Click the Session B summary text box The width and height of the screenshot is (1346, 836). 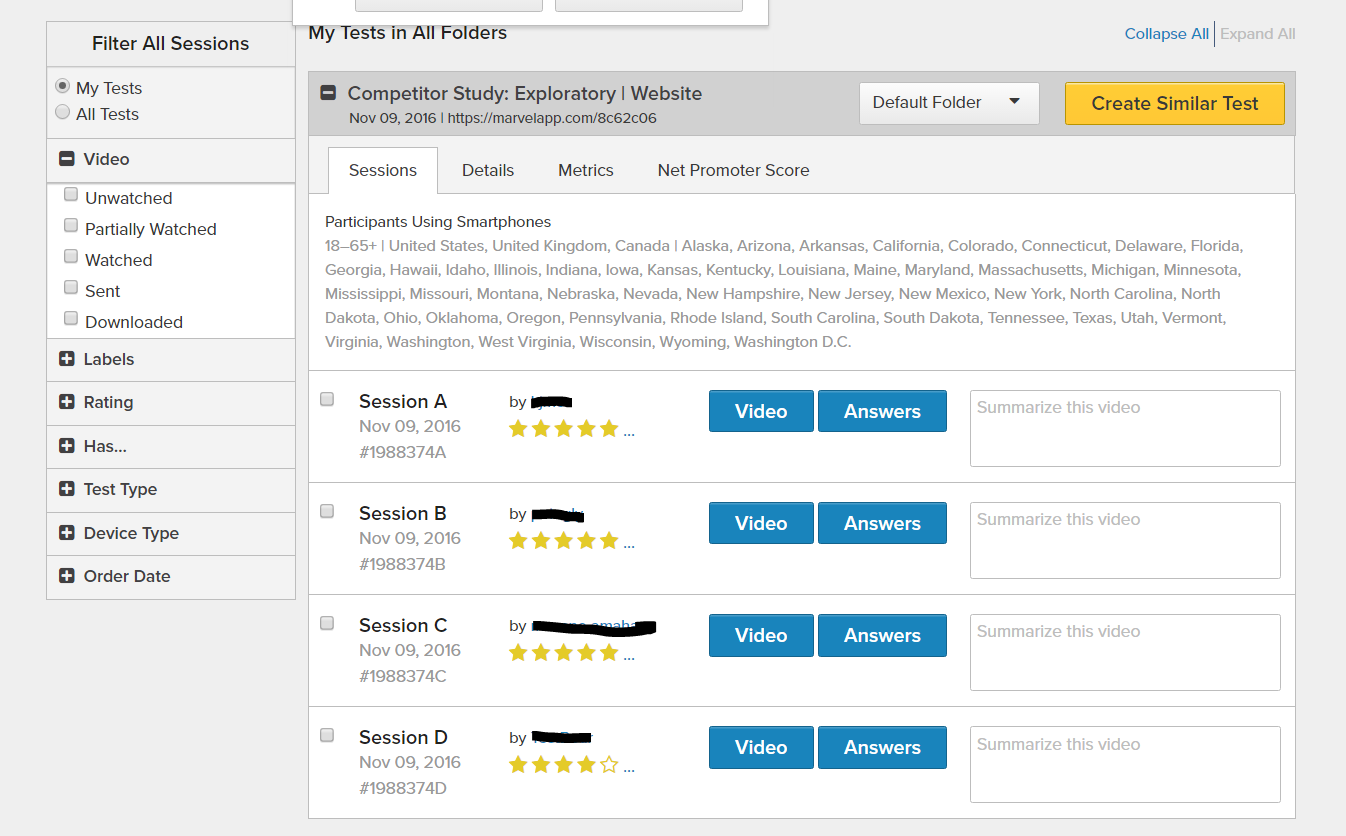[1125, 540]
